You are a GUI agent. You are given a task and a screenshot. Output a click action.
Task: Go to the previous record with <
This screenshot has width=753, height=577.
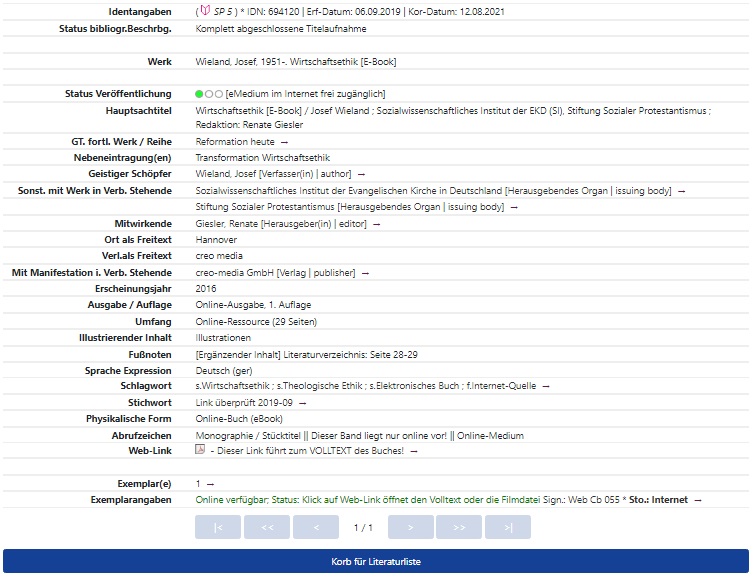[316, 527]
